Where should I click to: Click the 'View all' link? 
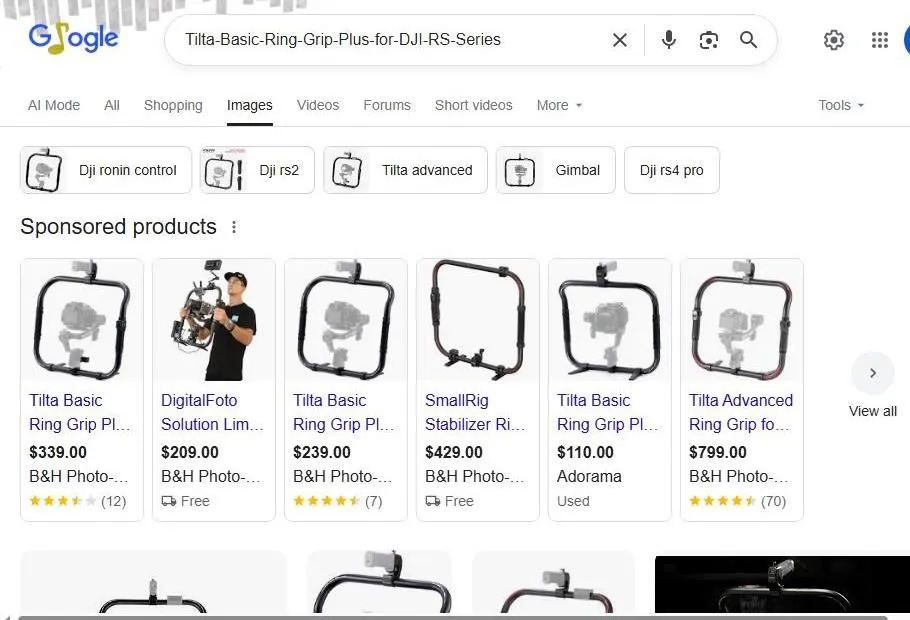[x=872, y=410]
